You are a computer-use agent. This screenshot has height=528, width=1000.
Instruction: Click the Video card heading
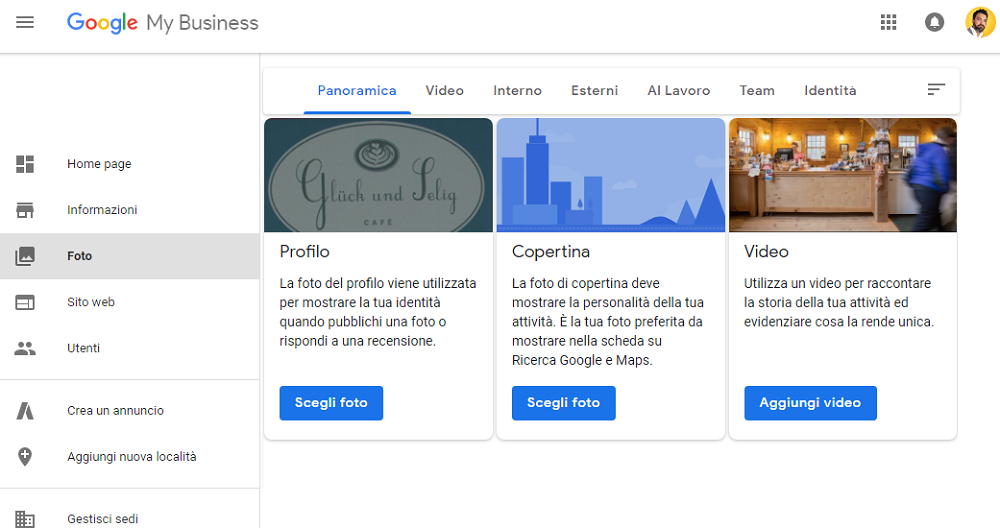pyautogui.click(x=766, y=252)
